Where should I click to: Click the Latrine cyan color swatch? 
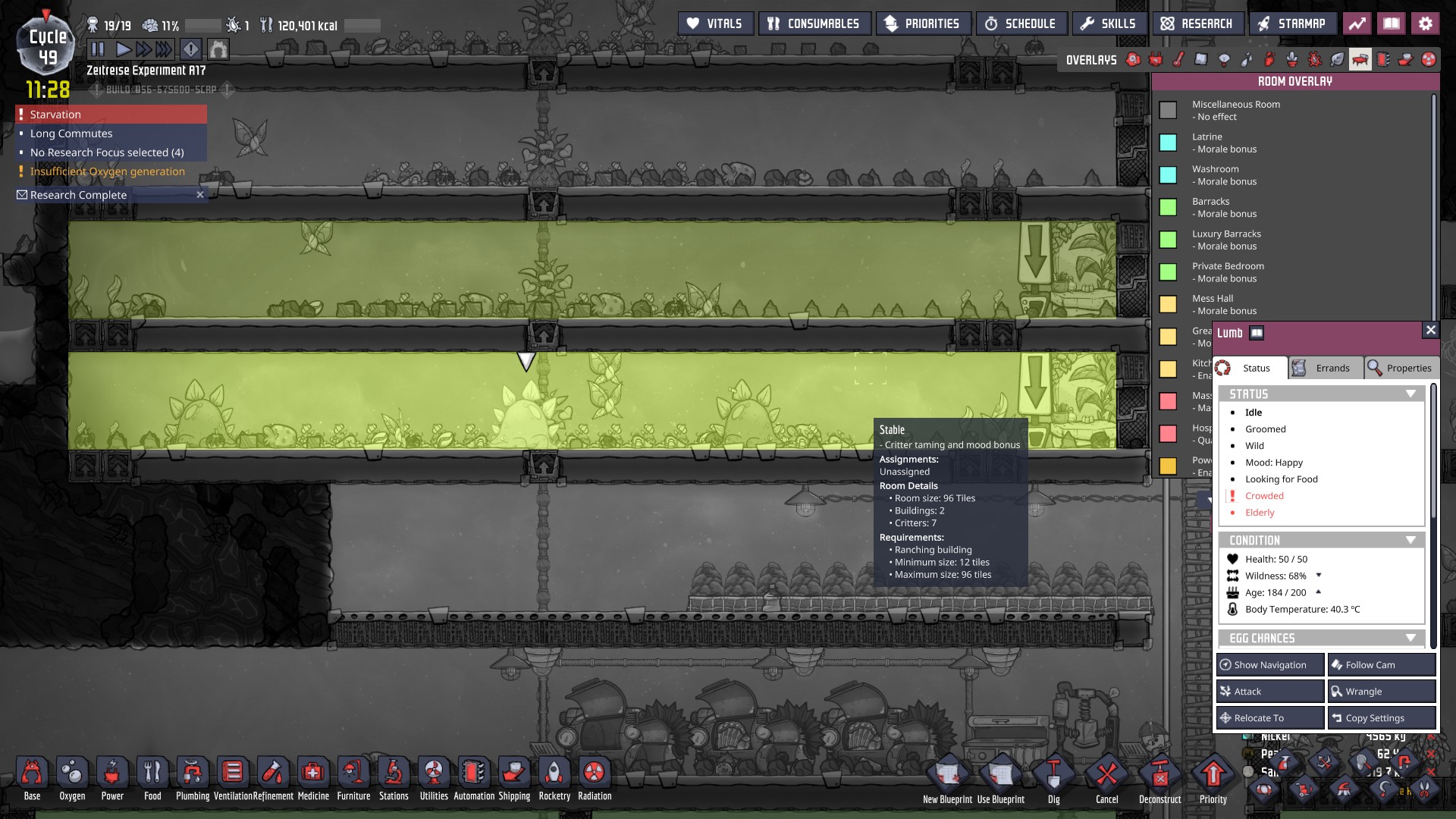pyautogui.click(x=1168, y=143)
